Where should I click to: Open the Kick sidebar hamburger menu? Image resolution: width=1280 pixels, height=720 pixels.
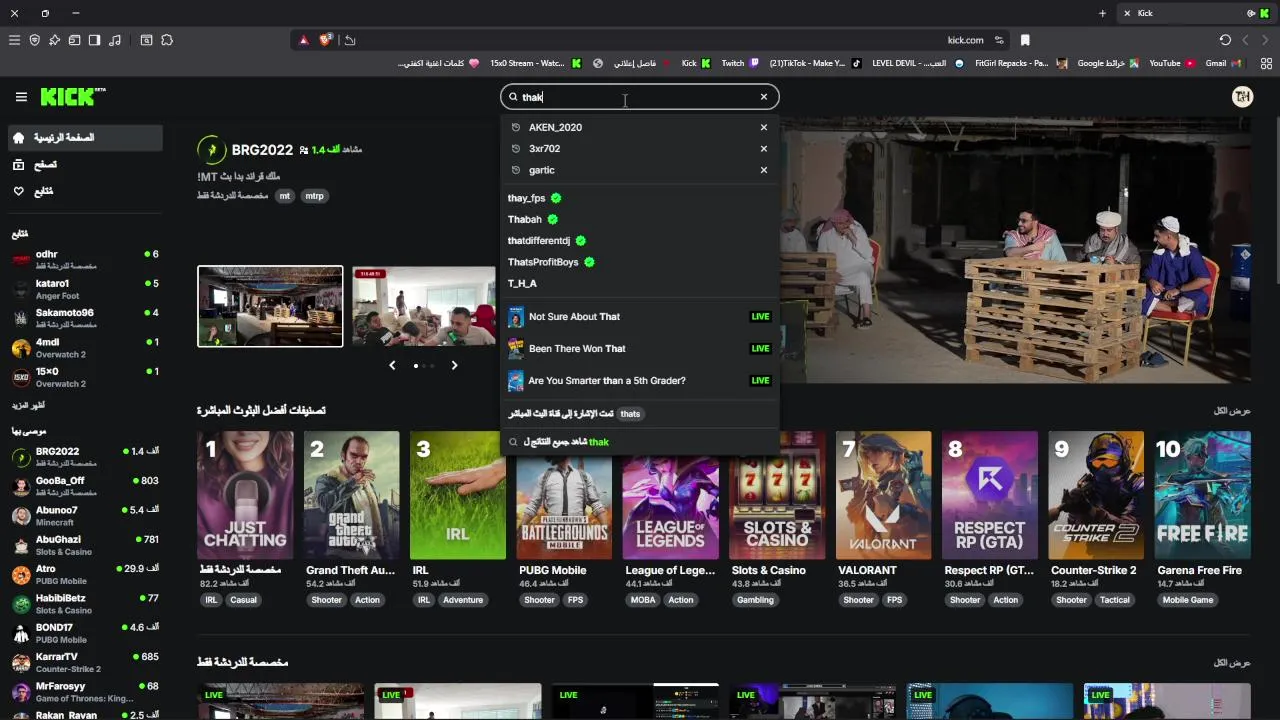click(21, 97)
